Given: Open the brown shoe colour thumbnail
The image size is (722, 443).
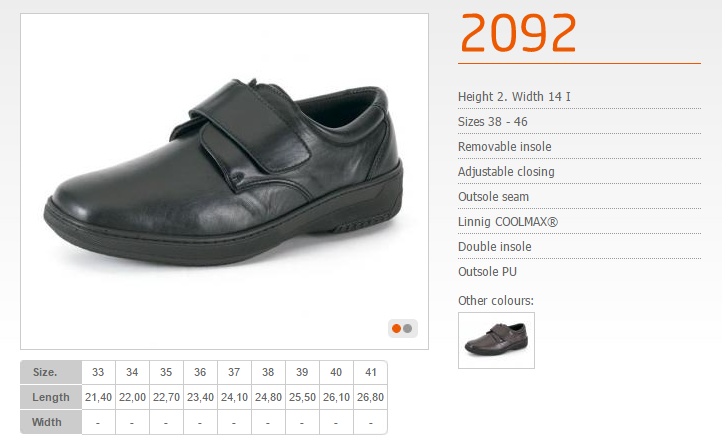Looking at the screenshot, I should (x=496, y=340).
